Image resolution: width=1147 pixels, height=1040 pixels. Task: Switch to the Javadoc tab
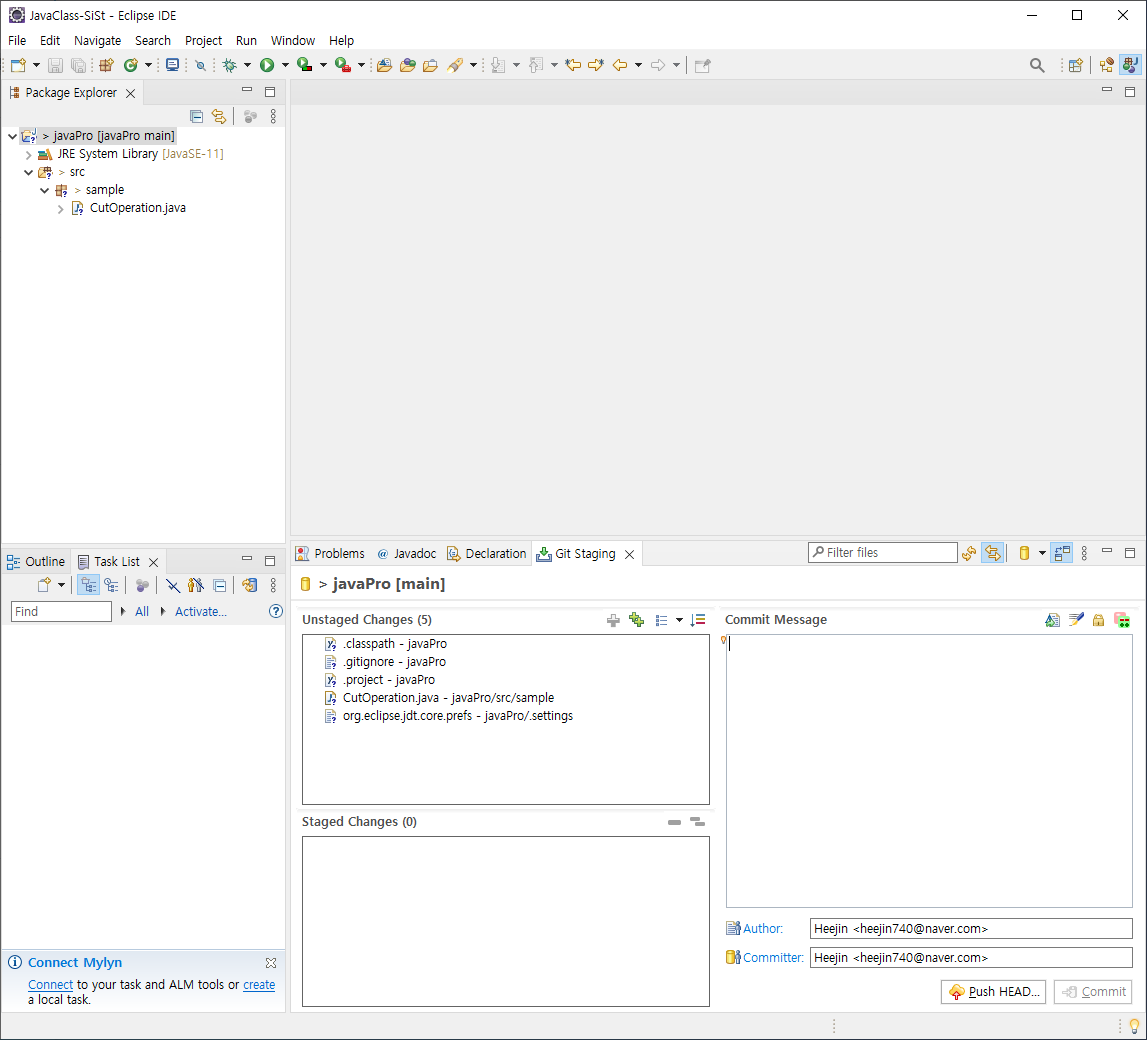click(x=407, y=554)
